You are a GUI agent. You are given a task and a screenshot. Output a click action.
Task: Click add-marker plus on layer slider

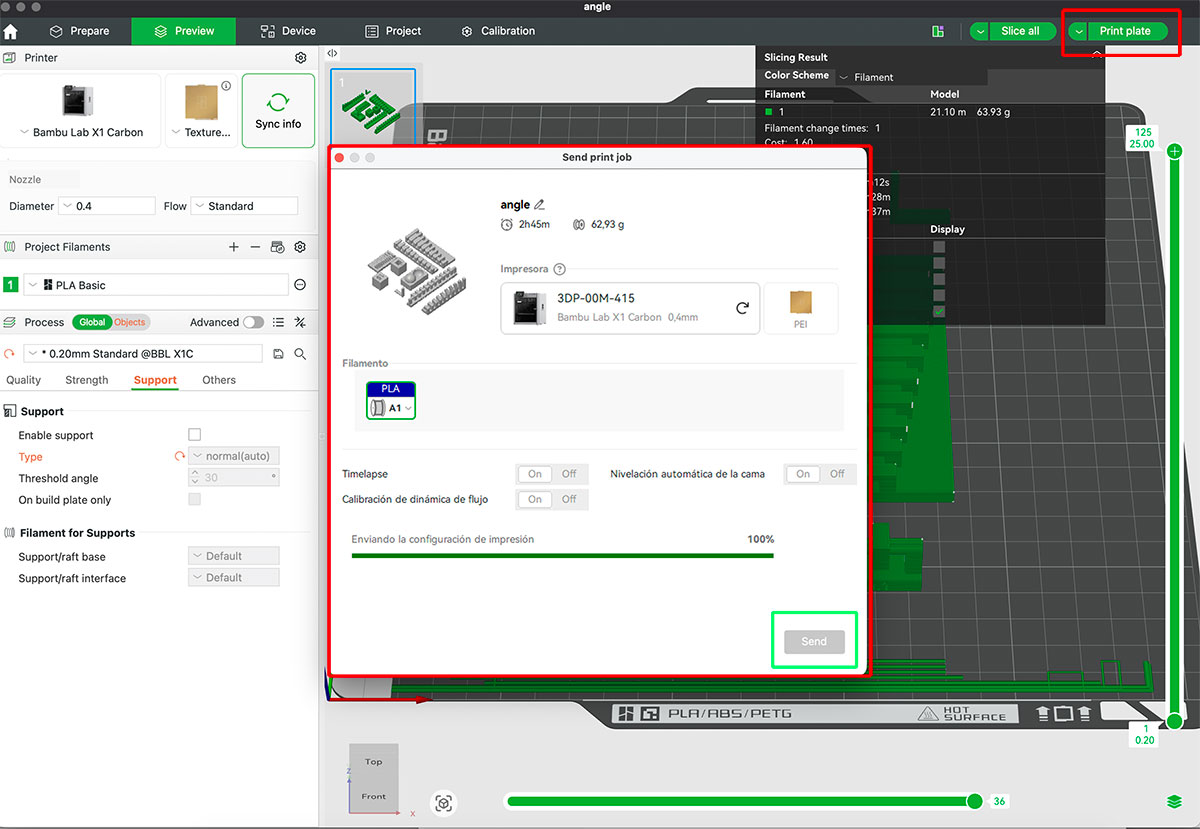(1175, 151)
